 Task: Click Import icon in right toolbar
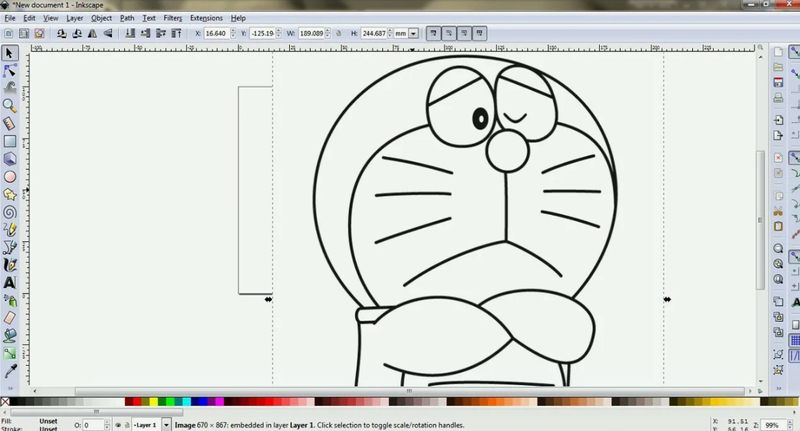[x=778, y=120]
